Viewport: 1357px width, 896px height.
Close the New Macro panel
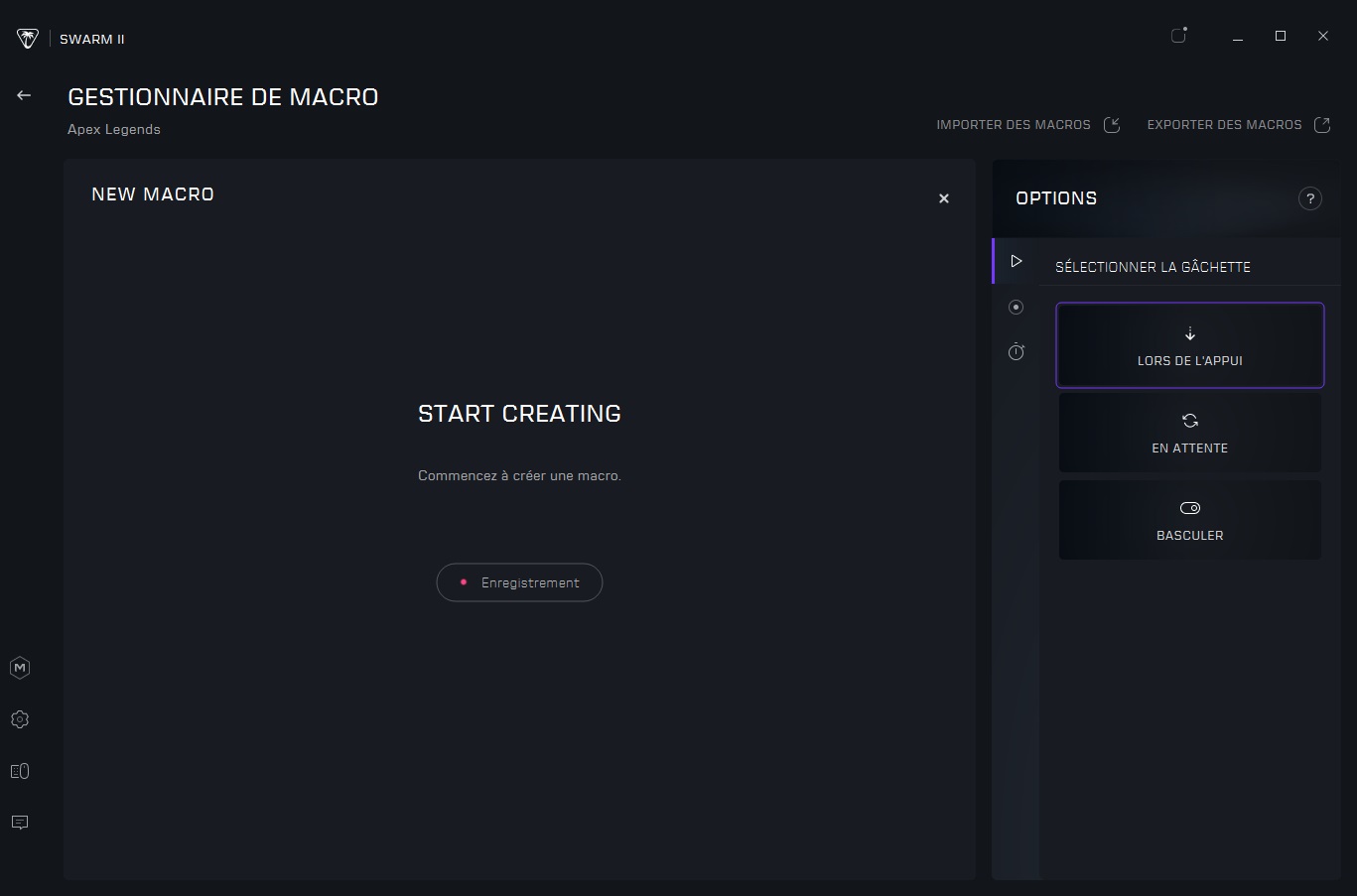944,198
